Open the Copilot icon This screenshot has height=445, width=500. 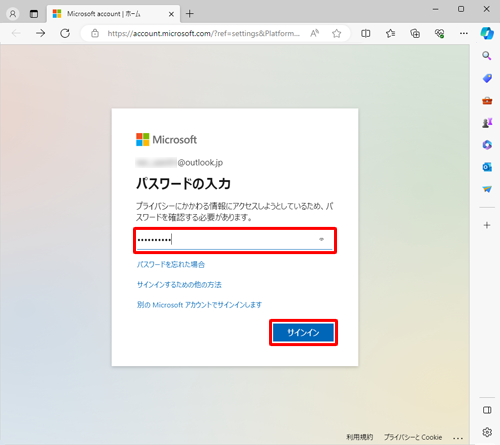tap(487, 33)
